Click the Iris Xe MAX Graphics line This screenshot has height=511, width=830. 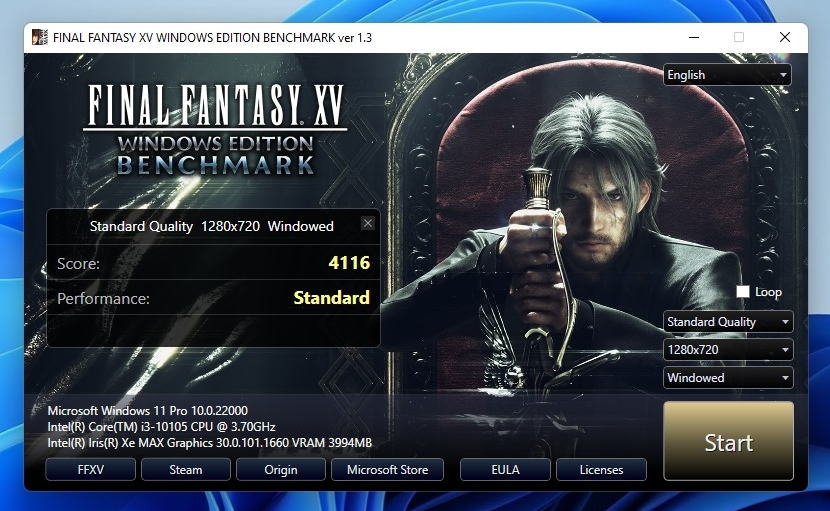coord(210,443)
